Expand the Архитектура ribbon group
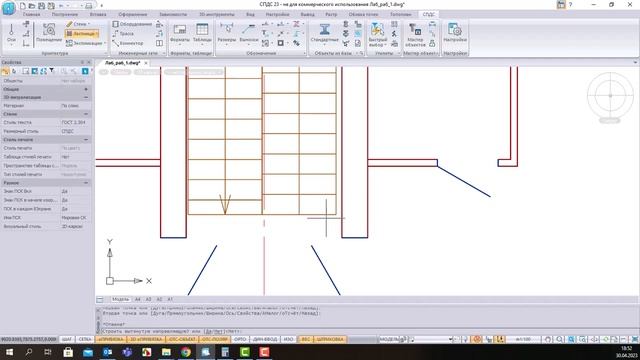This screenshot has height=360, width=640. pyautogui.click(x=106, y=53)
